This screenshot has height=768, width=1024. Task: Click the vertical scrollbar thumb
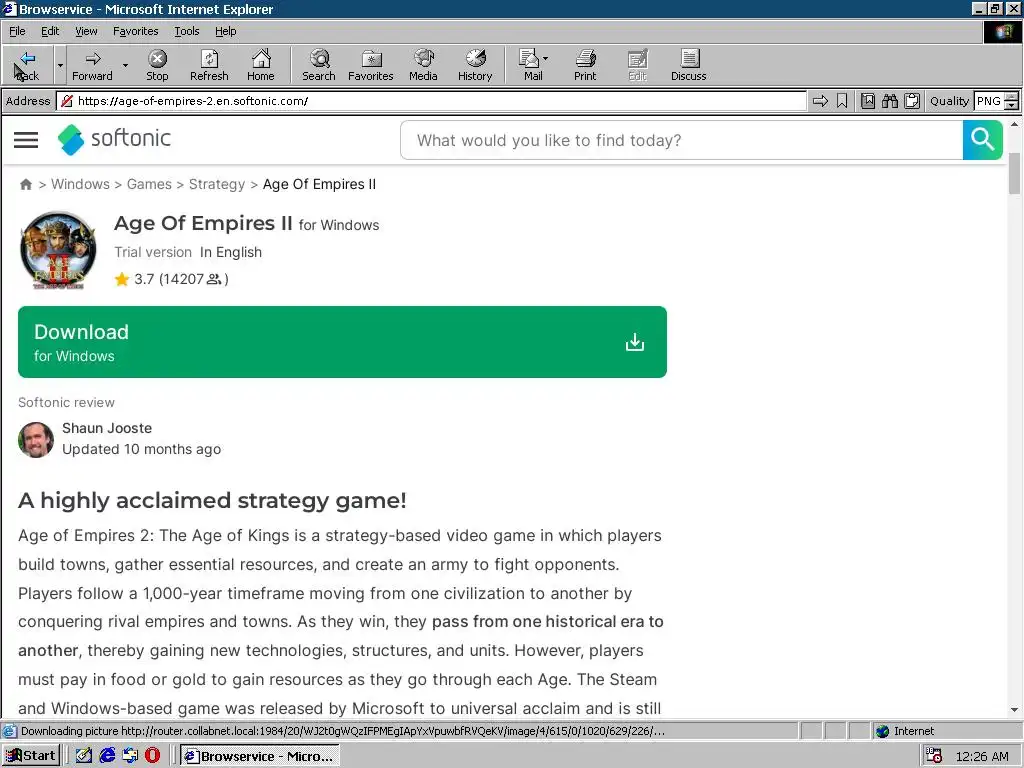click(1014, 174)
